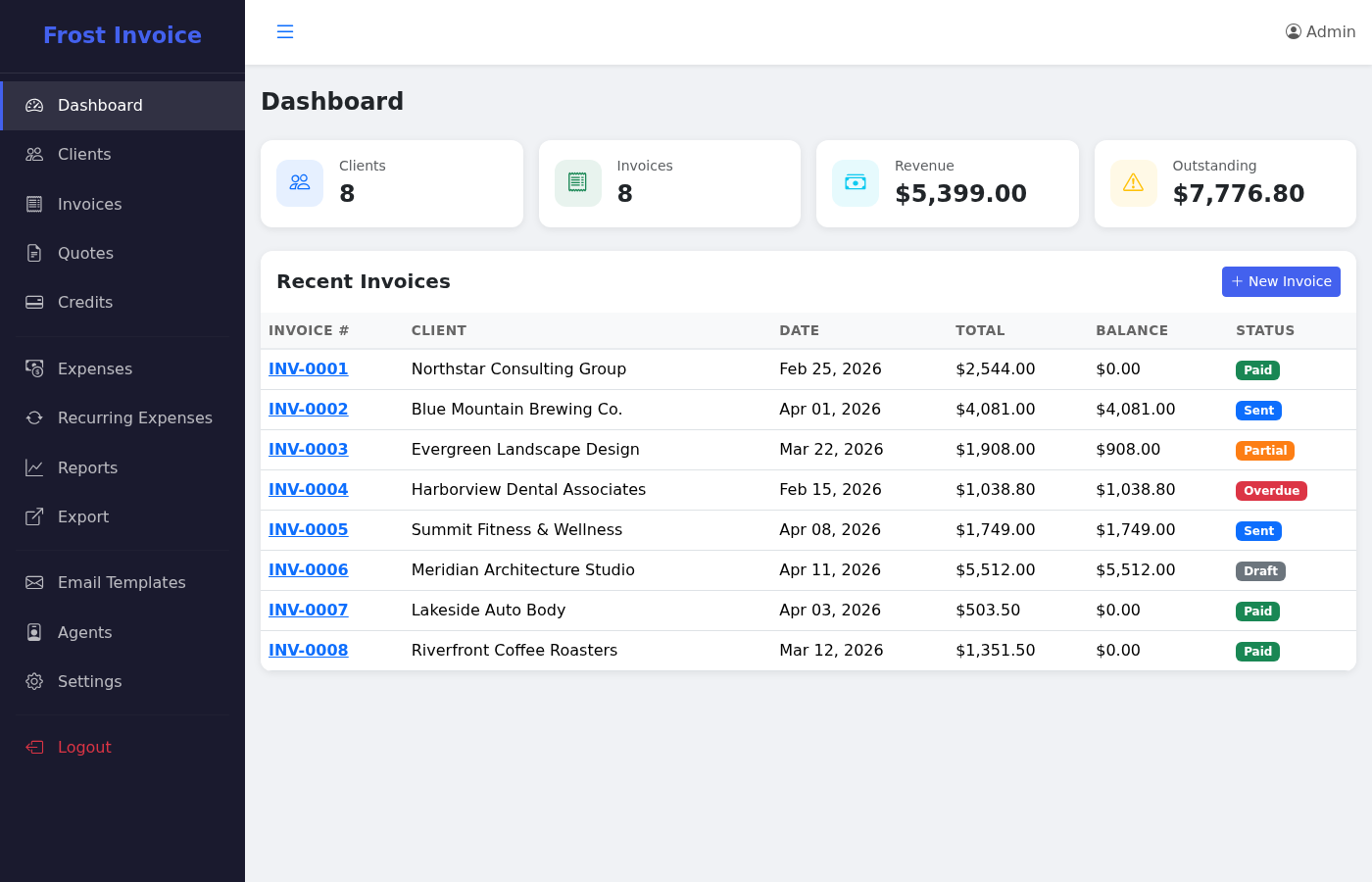Open Email Templates envelope icon
Viewport: 1372px width, 882px height.
point(34,582)
